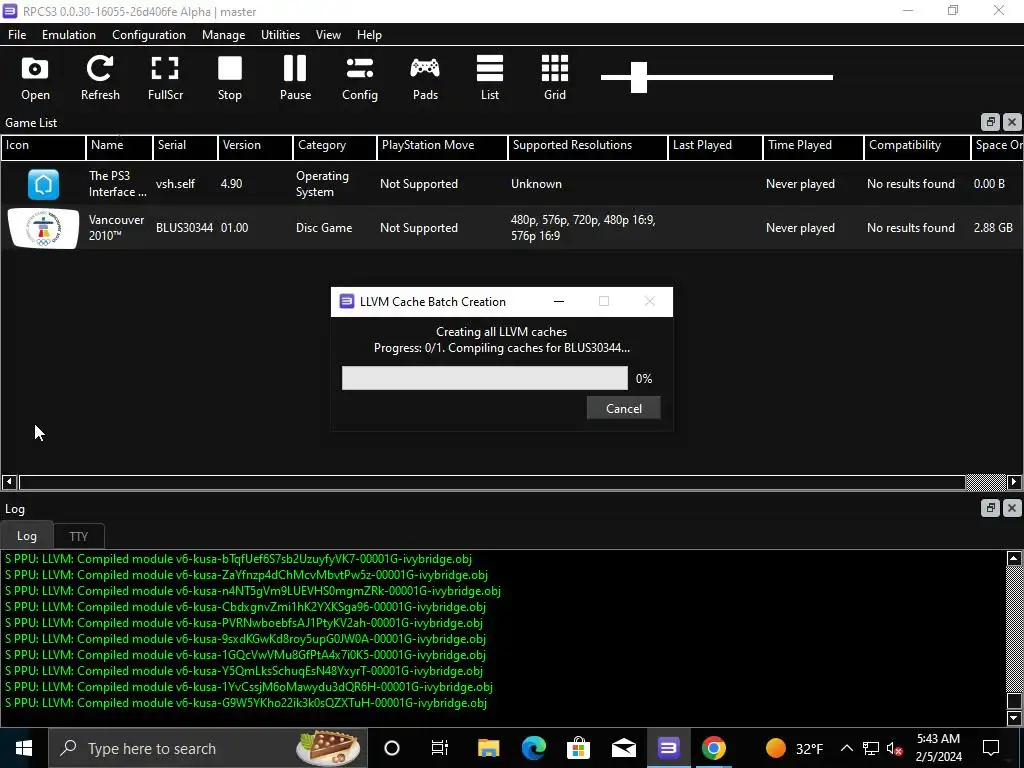The width and height of the screenshot is (1024, 768).
Task: Cancel the LLVM cache batch creation
Action: [624, 408]
